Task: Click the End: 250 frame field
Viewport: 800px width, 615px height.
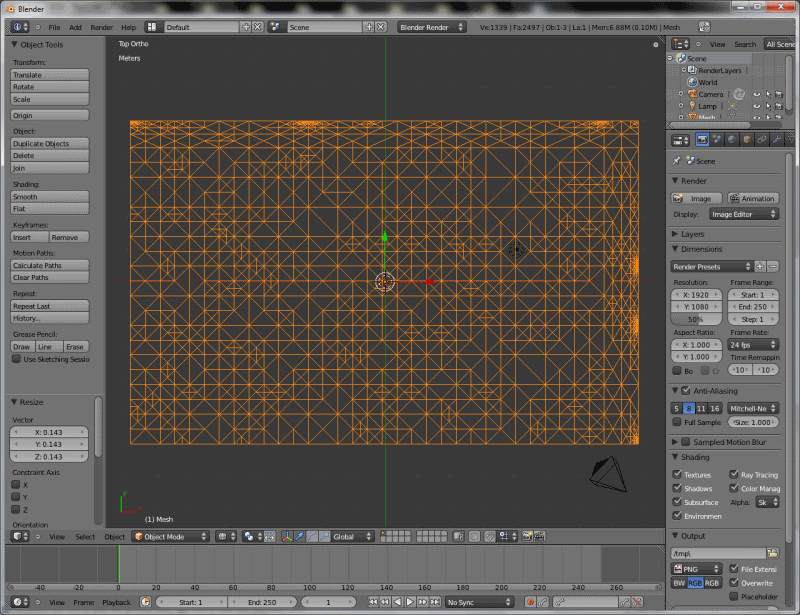Action: coord(753,306)
